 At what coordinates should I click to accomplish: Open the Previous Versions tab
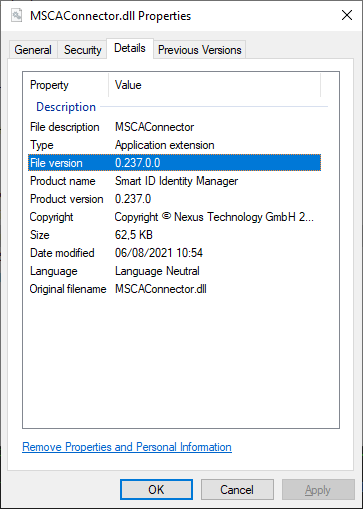coord(199,50)
